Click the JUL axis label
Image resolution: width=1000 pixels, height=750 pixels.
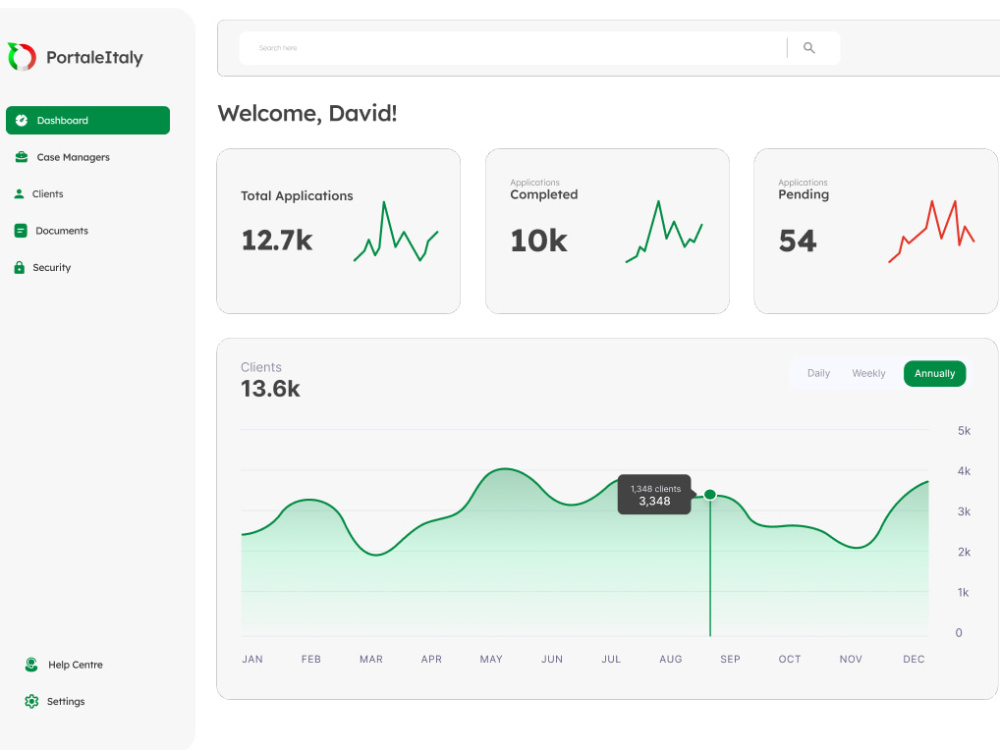coord(611,659)
